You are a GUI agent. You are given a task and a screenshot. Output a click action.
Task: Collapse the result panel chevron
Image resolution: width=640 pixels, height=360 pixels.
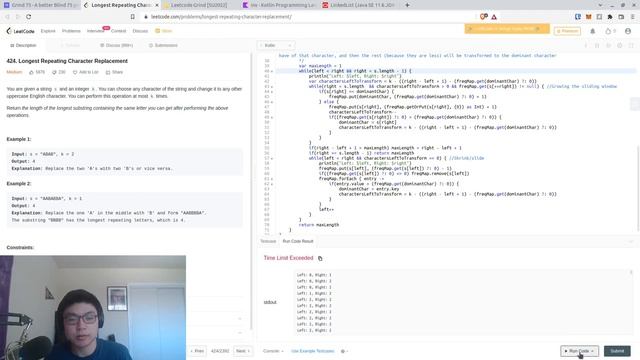(631, 242)
